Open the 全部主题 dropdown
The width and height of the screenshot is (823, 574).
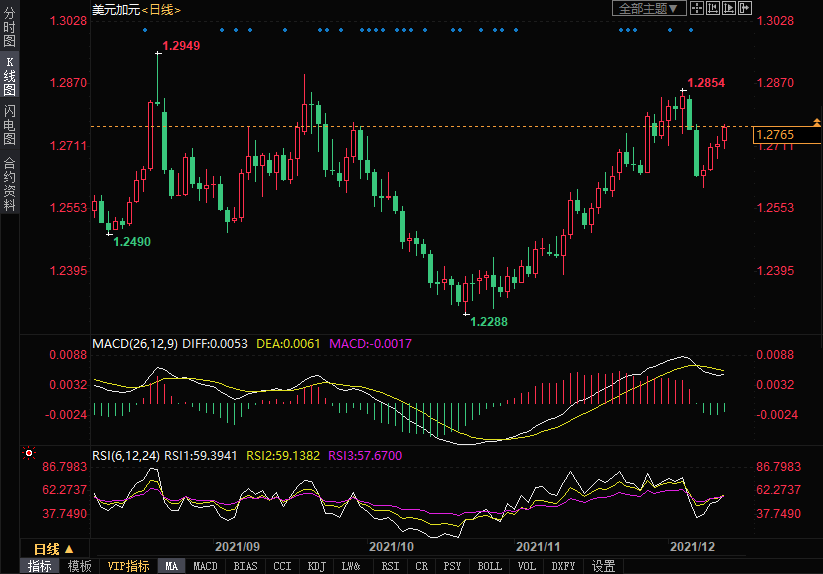tap(648, 8)
